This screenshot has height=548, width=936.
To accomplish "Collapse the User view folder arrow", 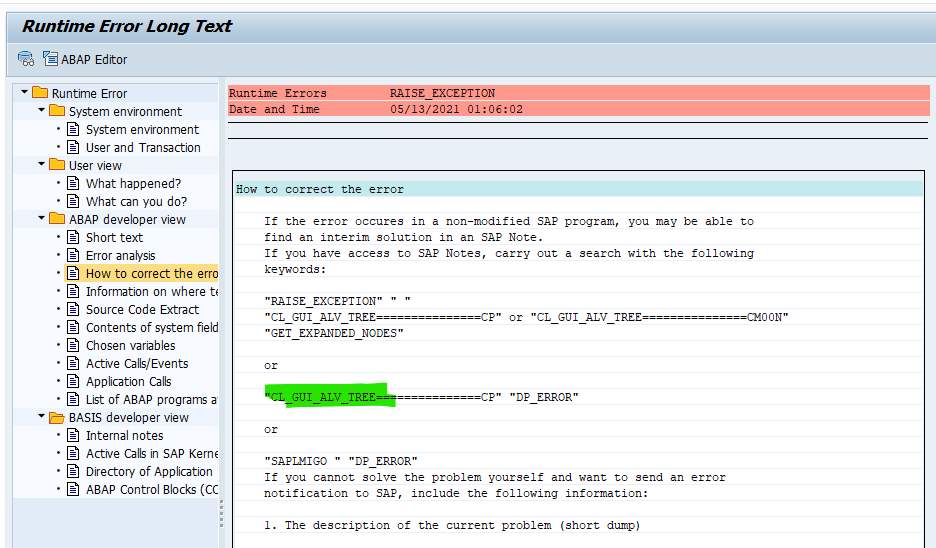I will 42,164.
